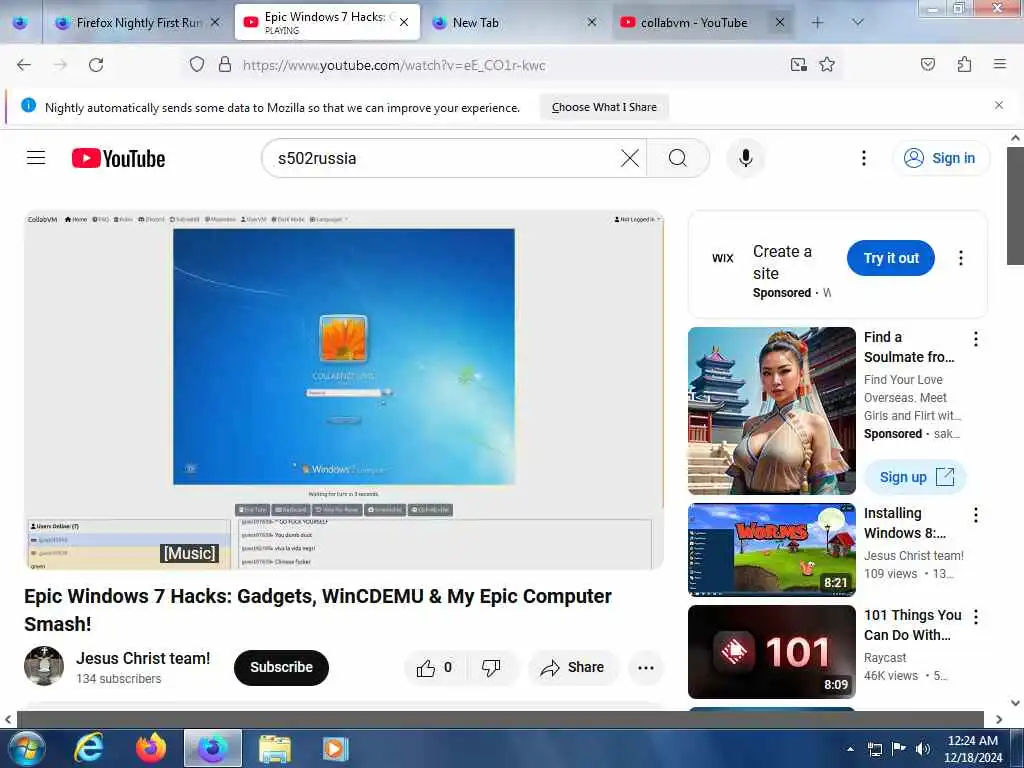Close the Firefox Nightly First Run tab
The width and height of the screenshot is (1024, 768).
[x=215, y=22]
